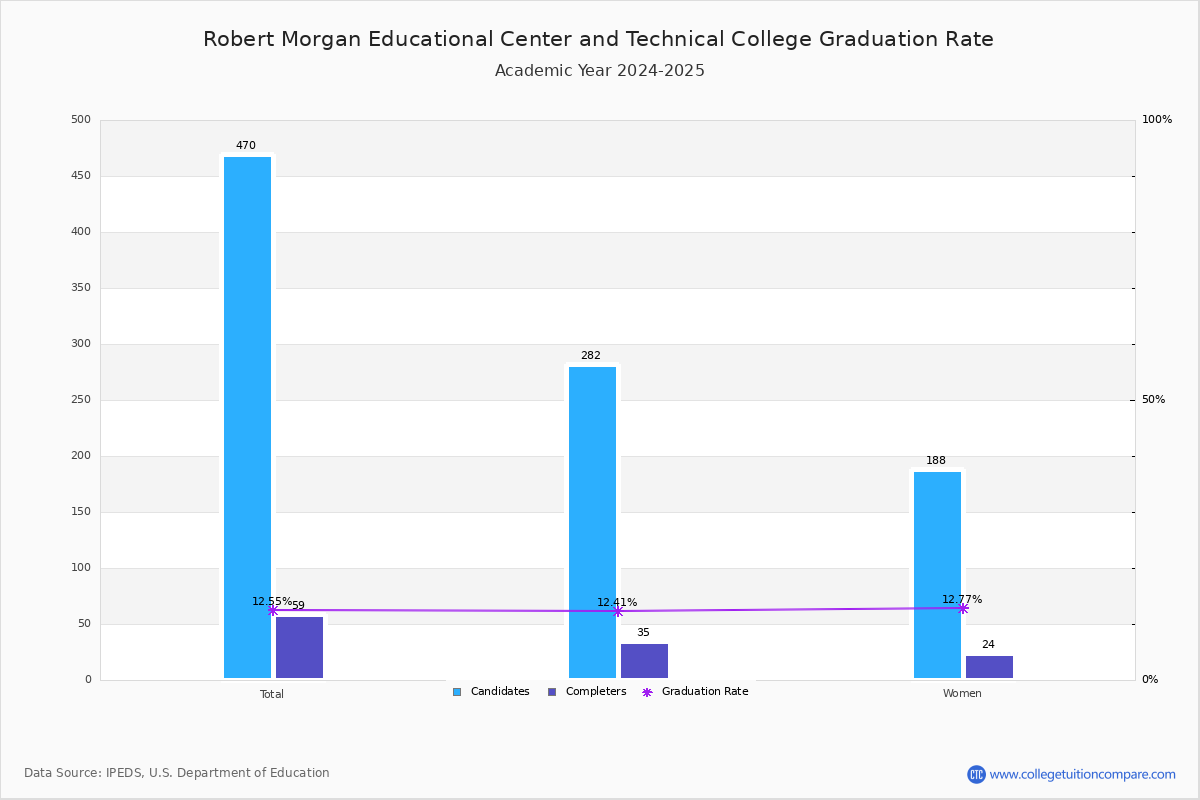Click the middle candidates bar showing 282
Viewport: 1200px width, 800px height.
pyautogui.click(x=592, y=522)
